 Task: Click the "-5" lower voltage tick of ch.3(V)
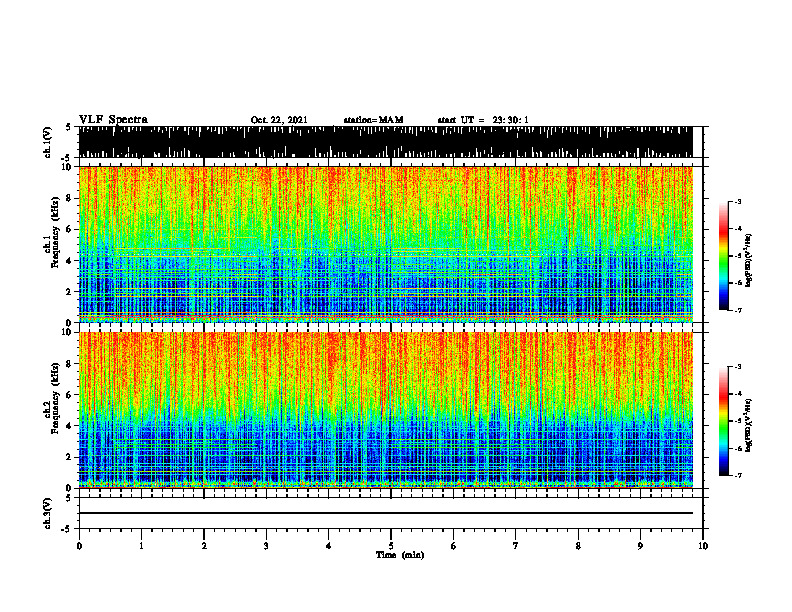[x=67, y=529]
